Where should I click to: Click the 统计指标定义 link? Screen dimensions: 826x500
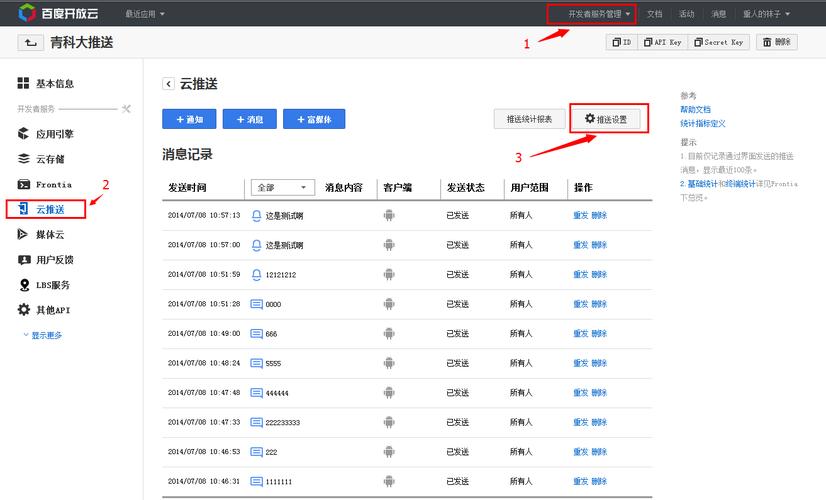[703, 123]
